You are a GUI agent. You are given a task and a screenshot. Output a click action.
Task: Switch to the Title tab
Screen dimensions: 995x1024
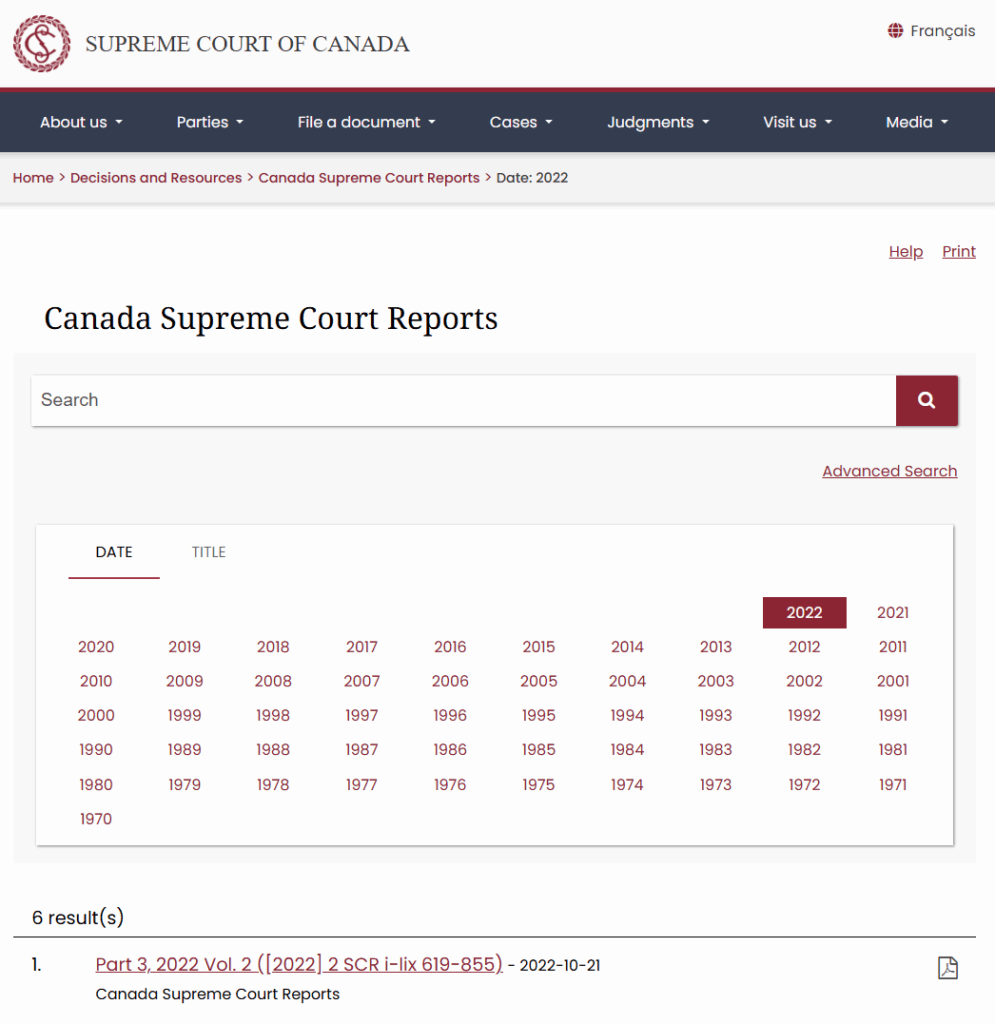pyautogui.click(x=208, y=552)
